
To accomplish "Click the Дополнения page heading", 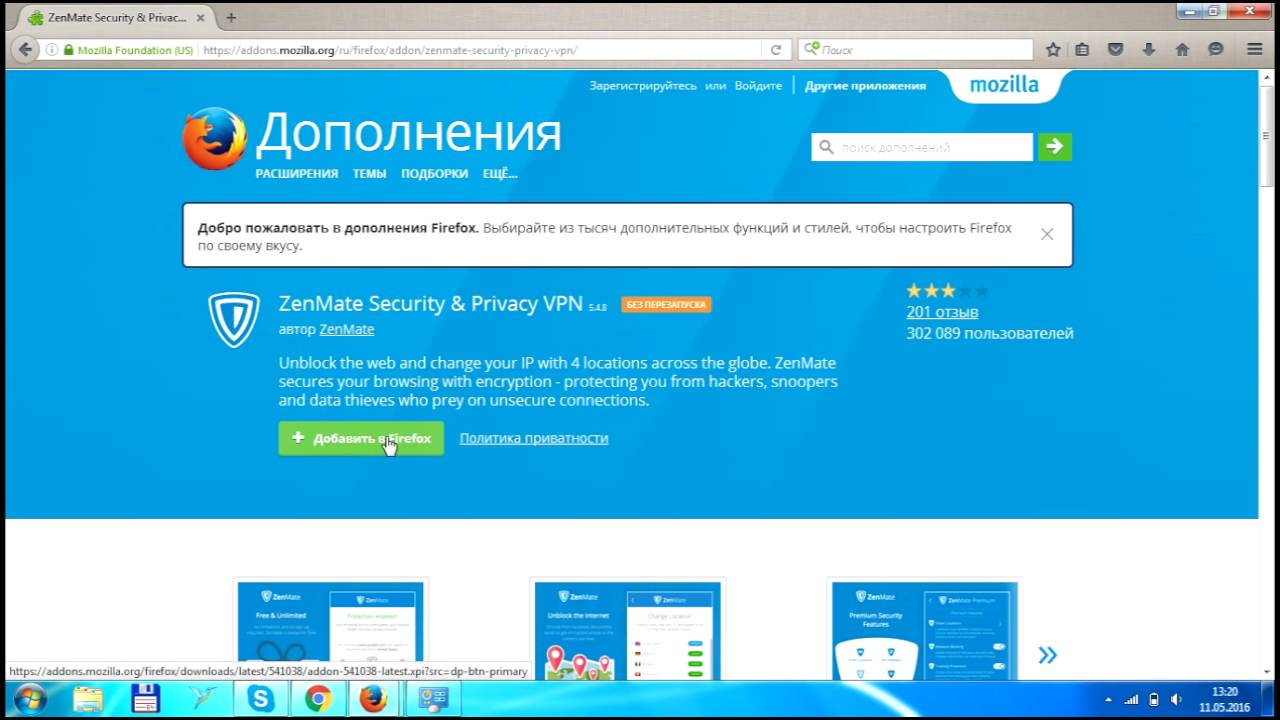I will click(408, 133).
